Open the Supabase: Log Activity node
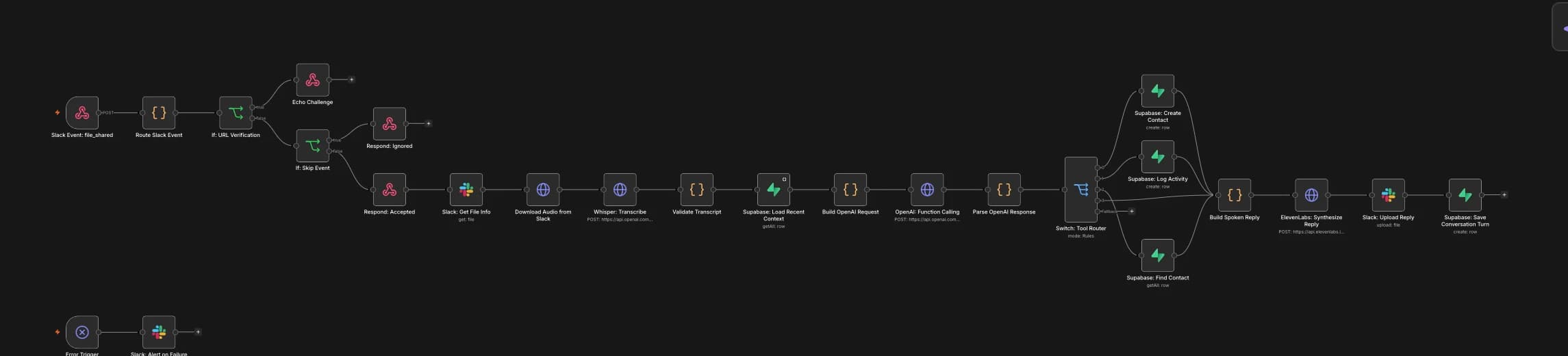 click(1158, 157)
